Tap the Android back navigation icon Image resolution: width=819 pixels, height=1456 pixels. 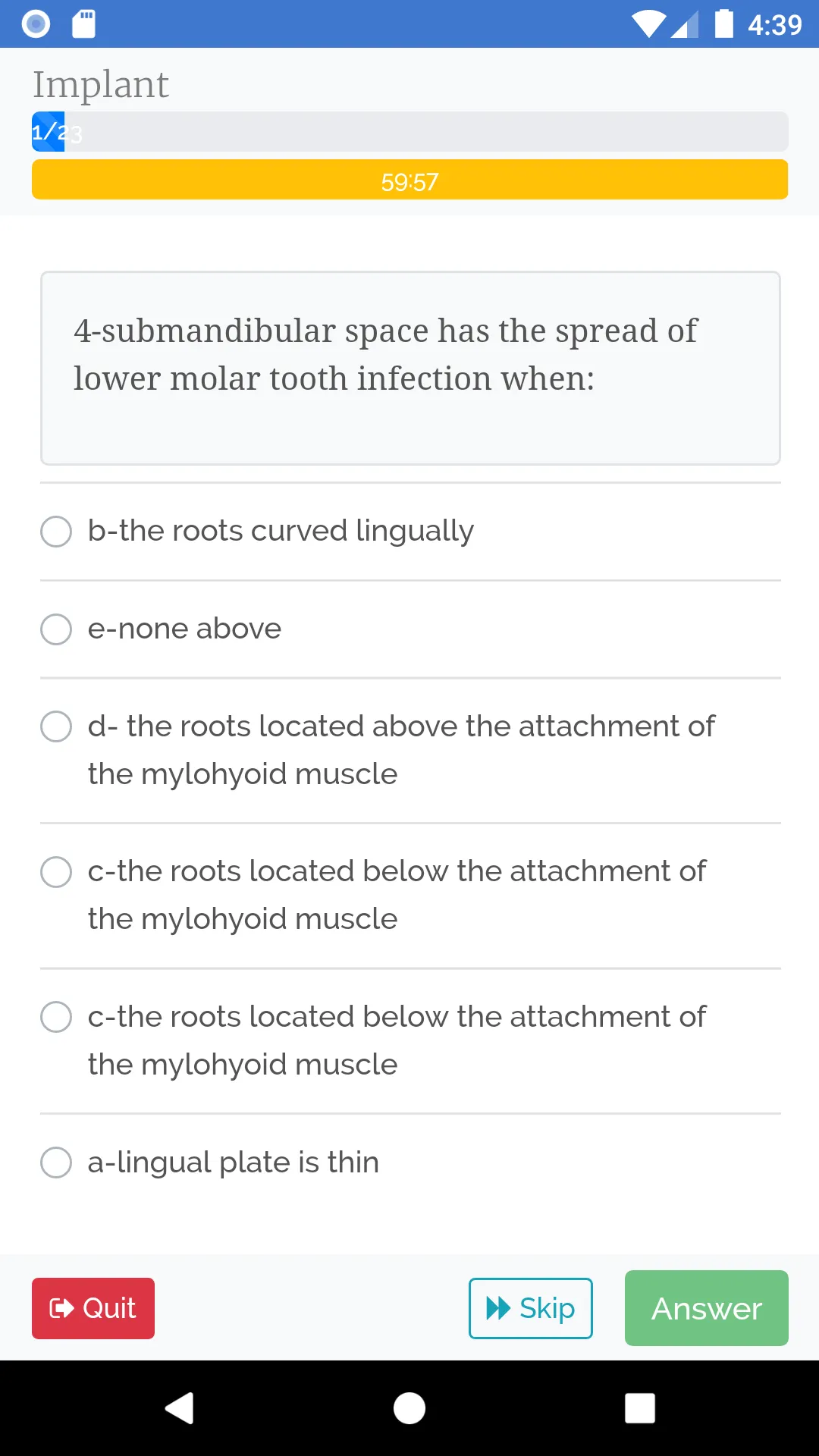180,1408
